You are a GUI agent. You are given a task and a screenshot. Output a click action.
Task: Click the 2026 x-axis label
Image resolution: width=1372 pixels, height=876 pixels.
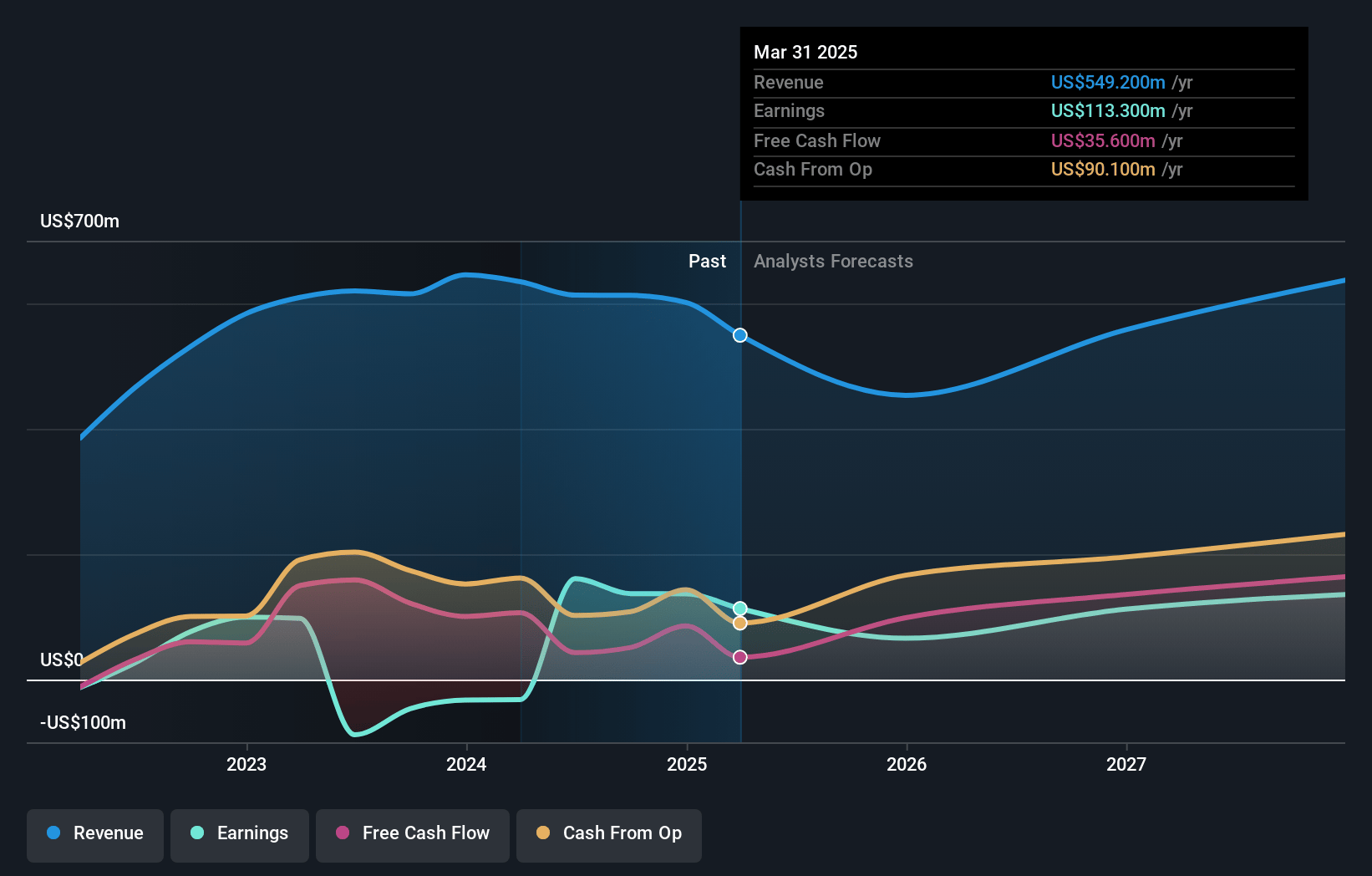click(907, 764)
